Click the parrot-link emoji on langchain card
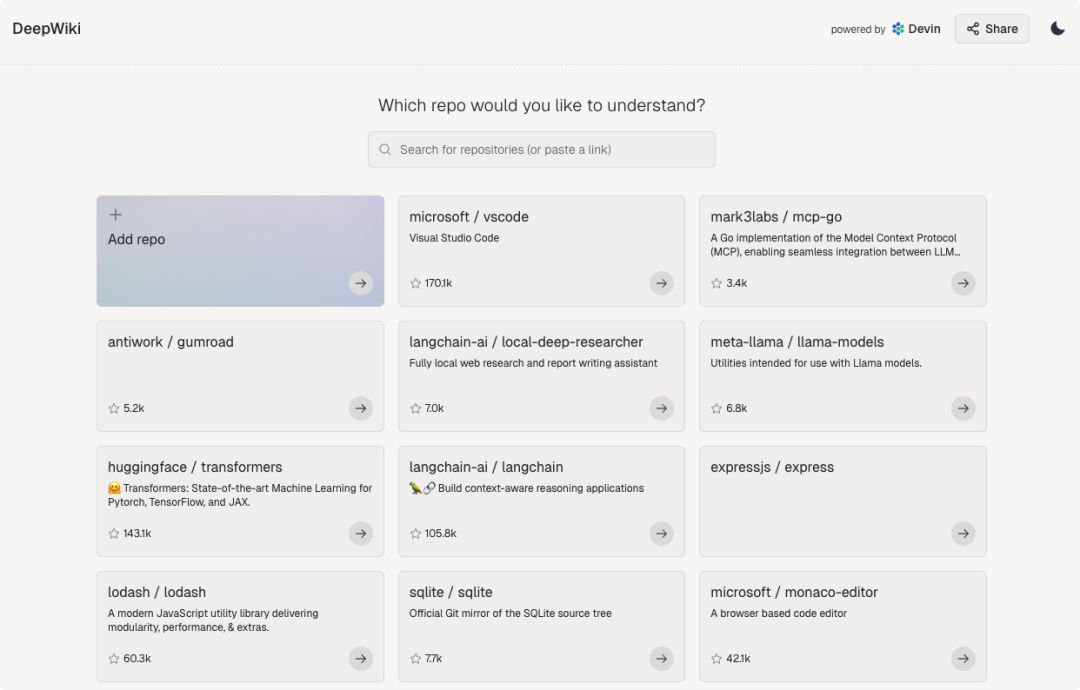 tap(422, 488)
